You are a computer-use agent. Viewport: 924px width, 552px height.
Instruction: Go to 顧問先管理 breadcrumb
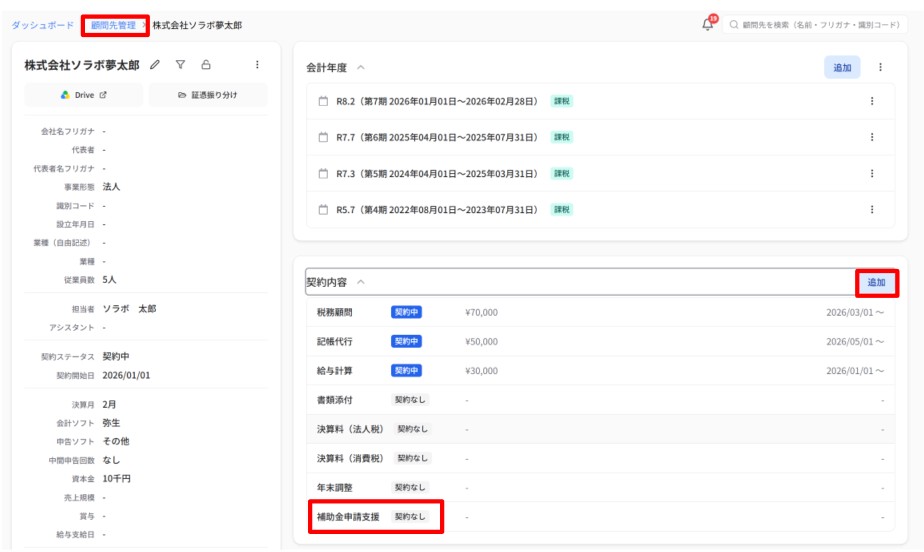tap(113, 25)
